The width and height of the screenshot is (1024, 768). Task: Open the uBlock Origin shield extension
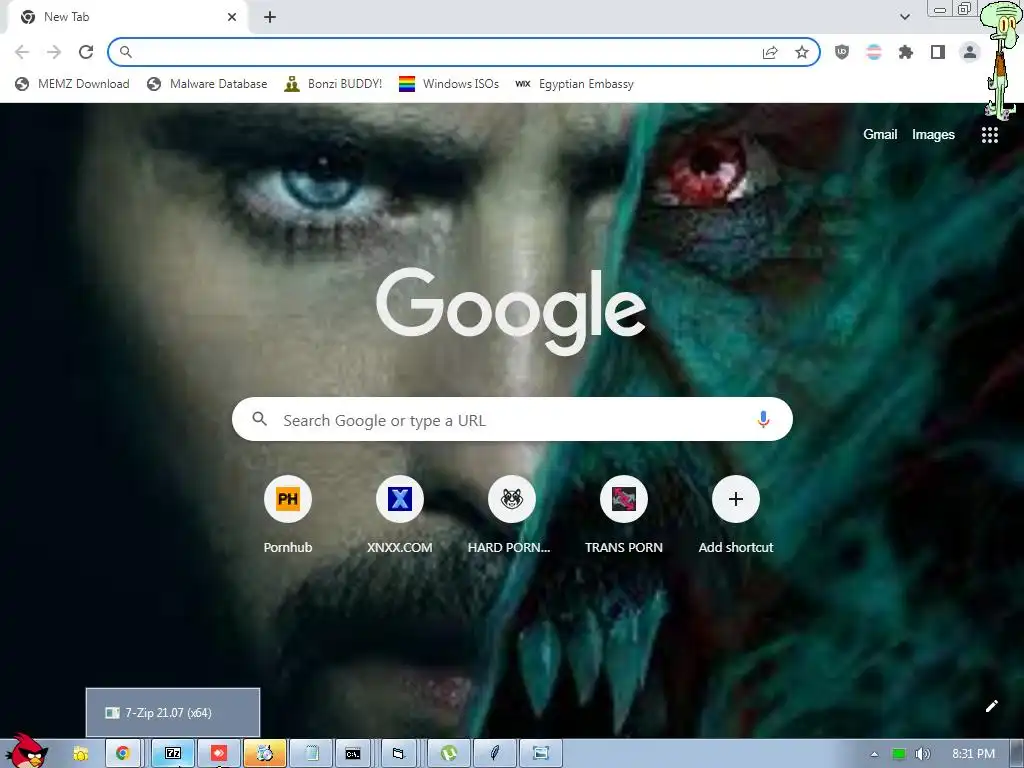[x=842, y=52]
